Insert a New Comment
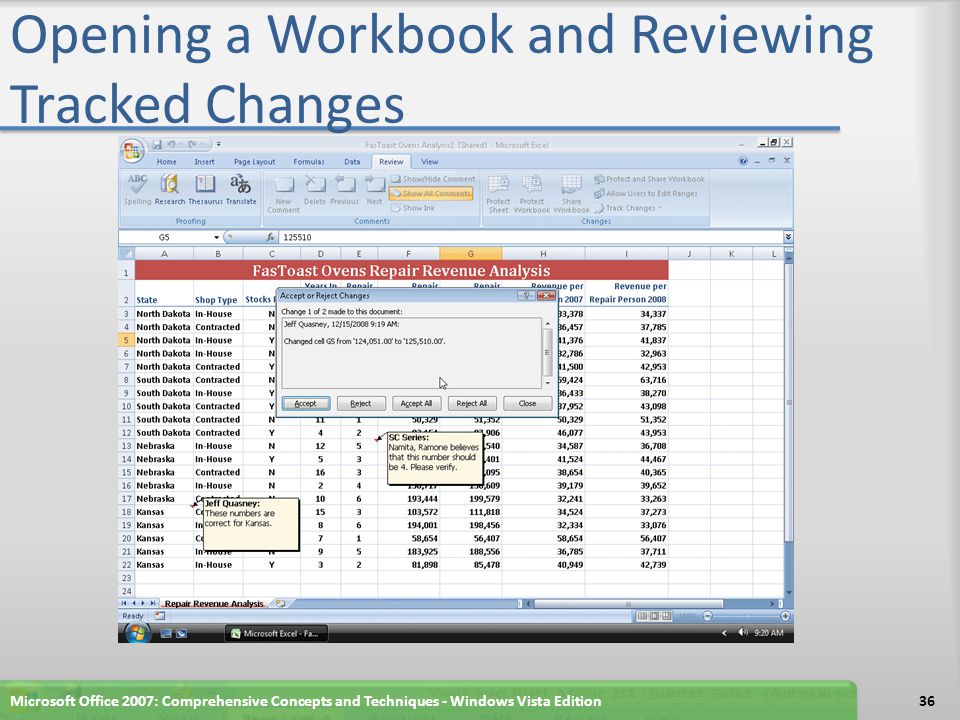Viewport: 960px width, 720px height. pos(283,194)
